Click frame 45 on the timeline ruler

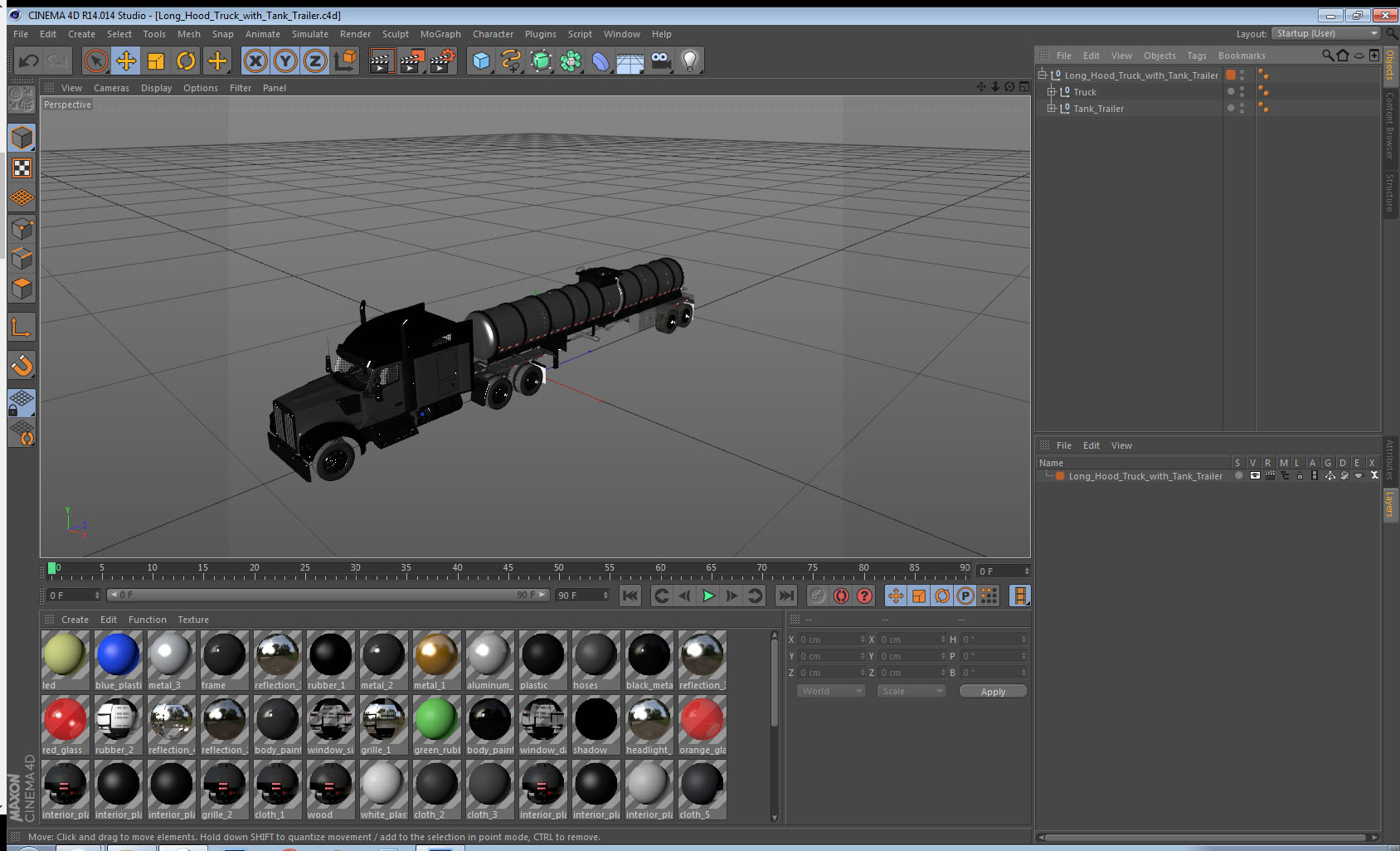point(508,569)
